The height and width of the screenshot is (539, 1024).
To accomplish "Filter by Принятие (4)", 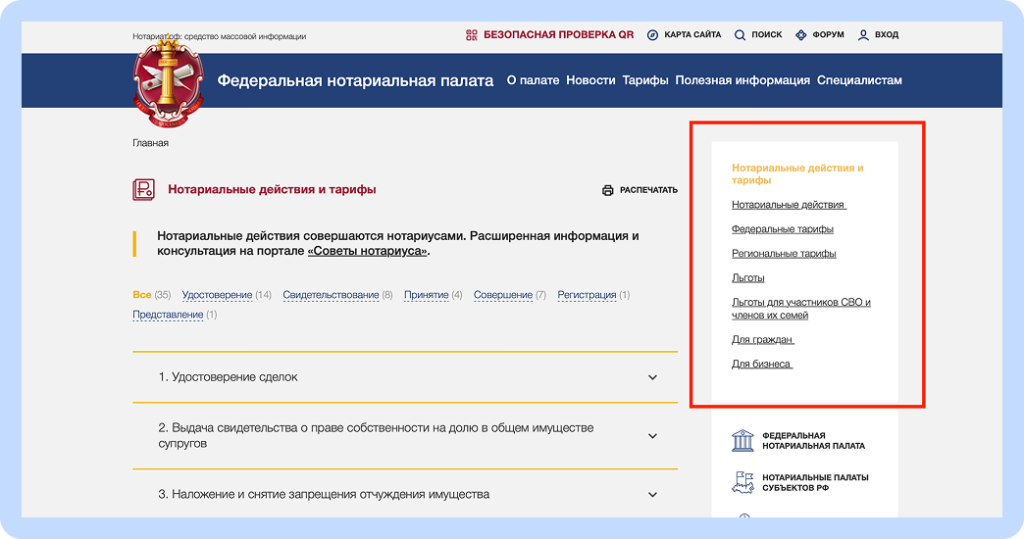I will [433, 295].
